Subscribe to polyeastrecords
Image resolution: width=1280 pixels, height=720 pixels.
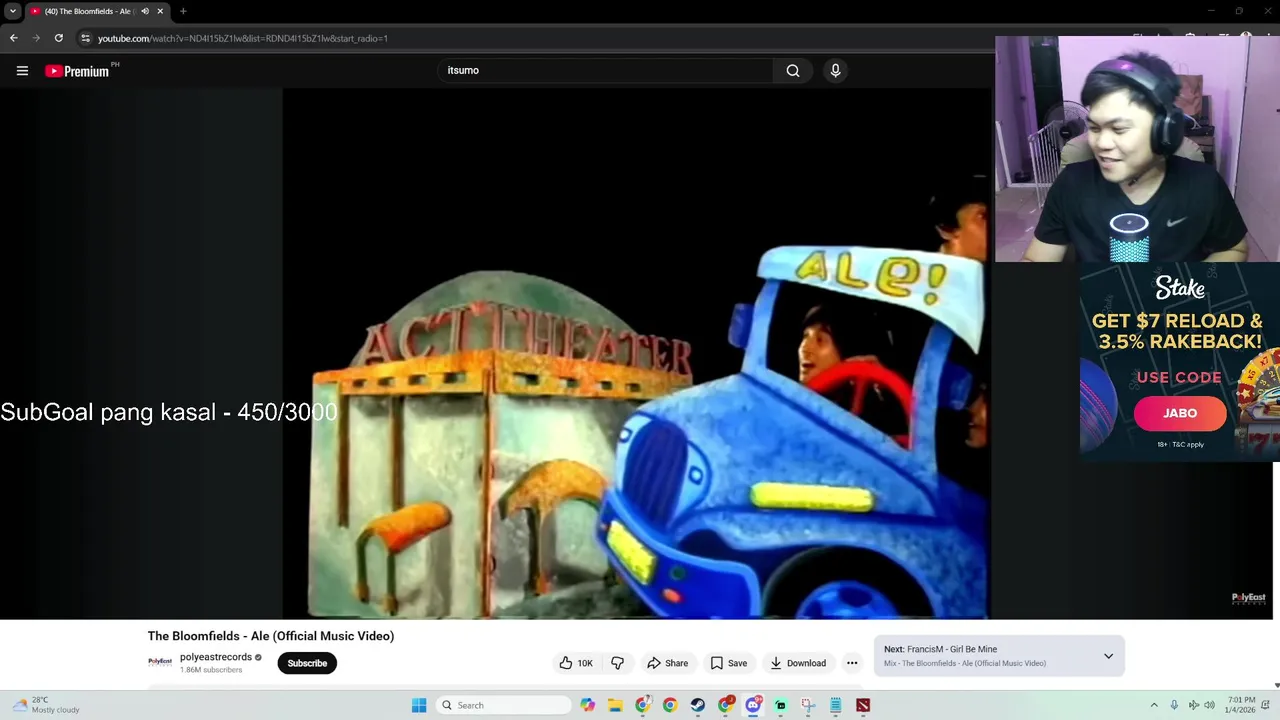pyautogui.click(x=307, y=663)
